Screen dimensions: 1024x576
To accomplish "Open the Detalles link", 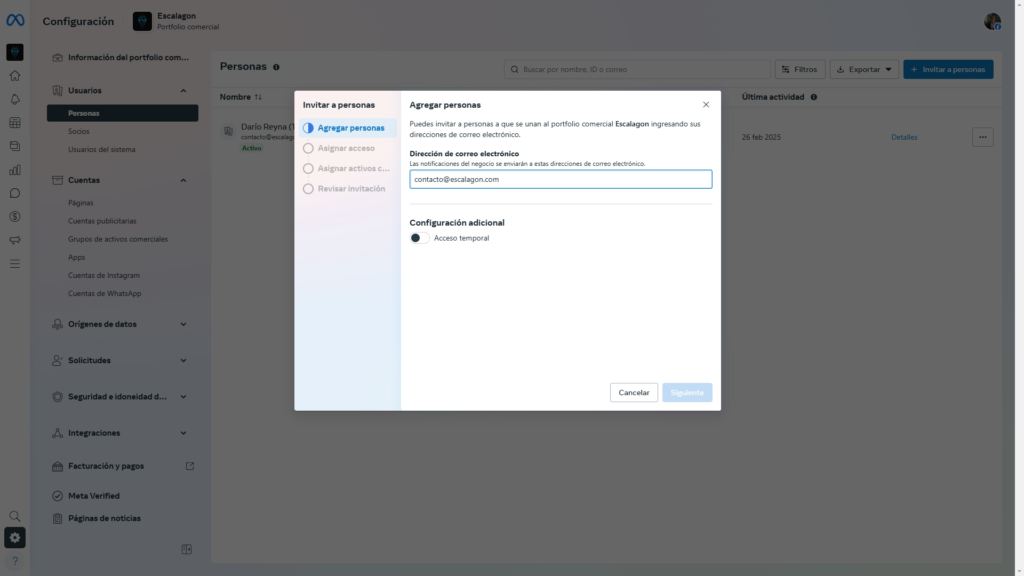I will point(903,137).
